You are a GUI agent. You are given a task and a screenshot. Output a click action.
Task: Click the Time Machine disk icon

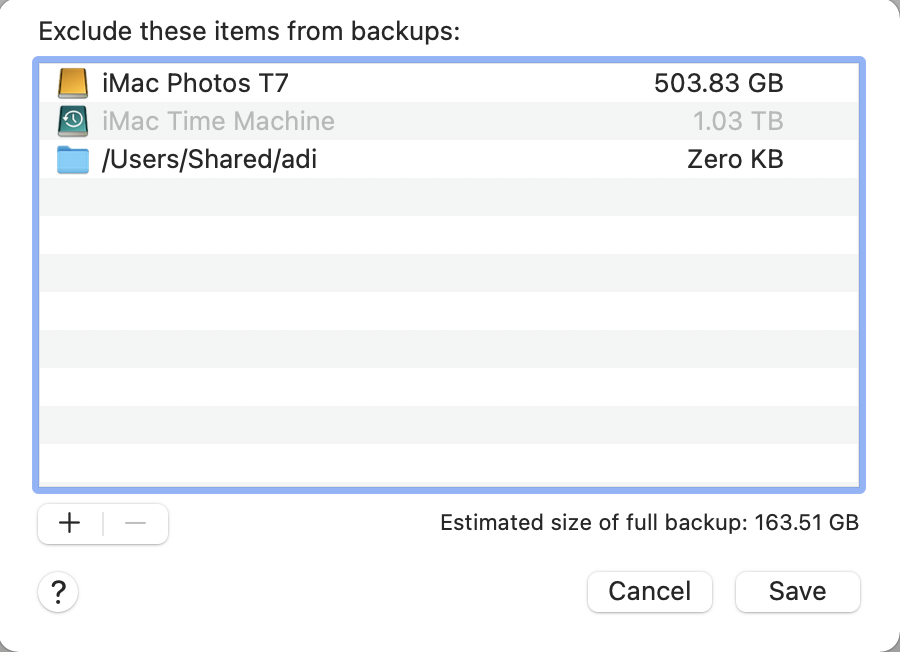tap(73, 121)
